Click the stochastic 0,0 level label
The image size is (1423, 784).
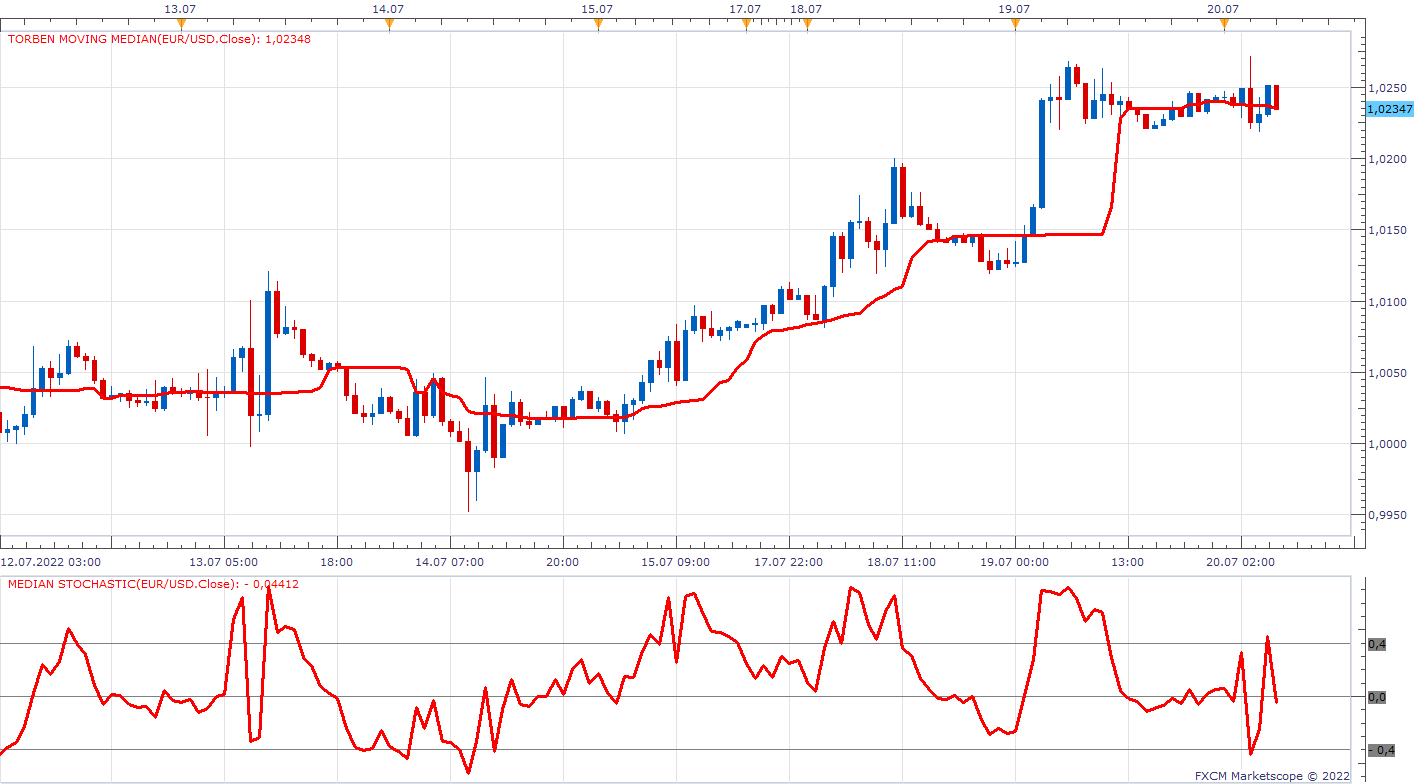1377,697
